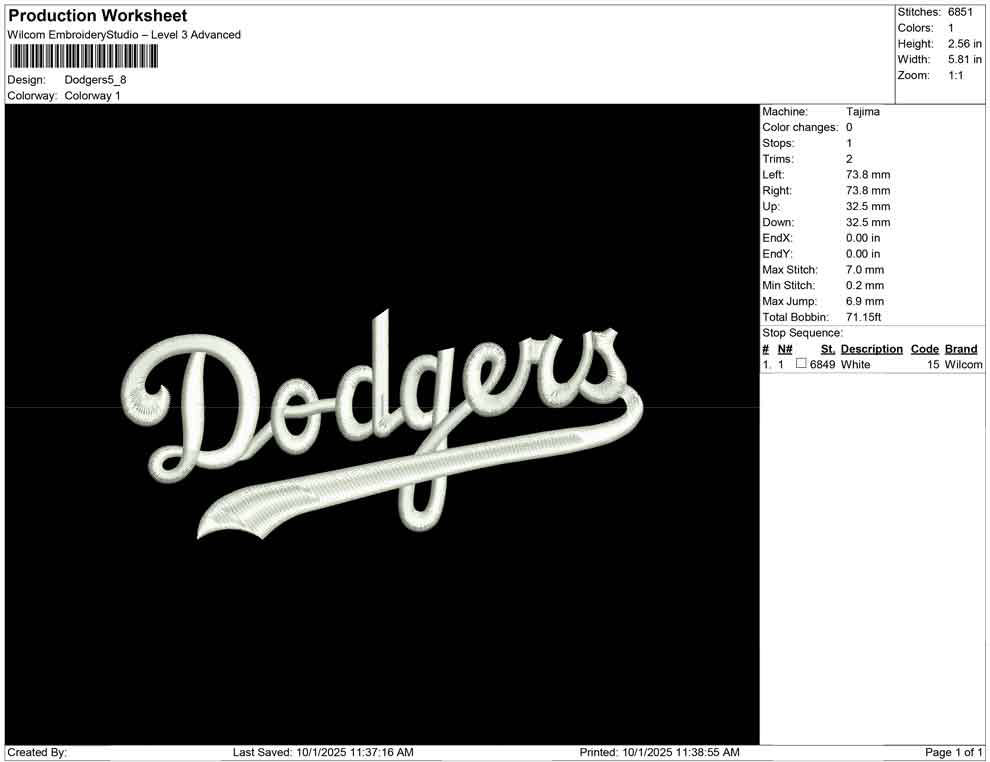This screenshot has width=990, height=762.
Task: Click the design name 'Dodgers5_8'
Action: tap(95, 80)
